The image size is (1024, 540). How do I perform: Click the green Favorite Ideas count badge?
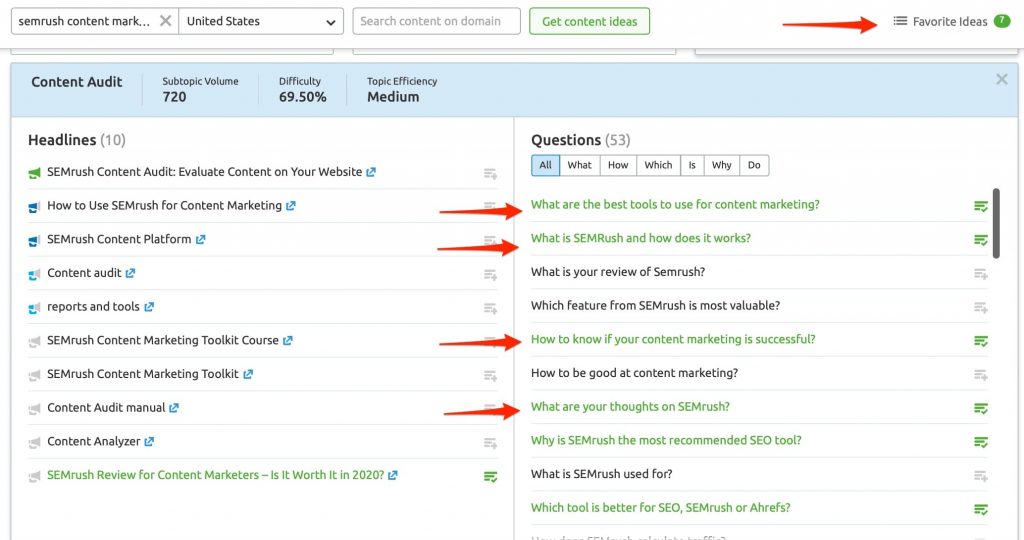point(1002,21)
